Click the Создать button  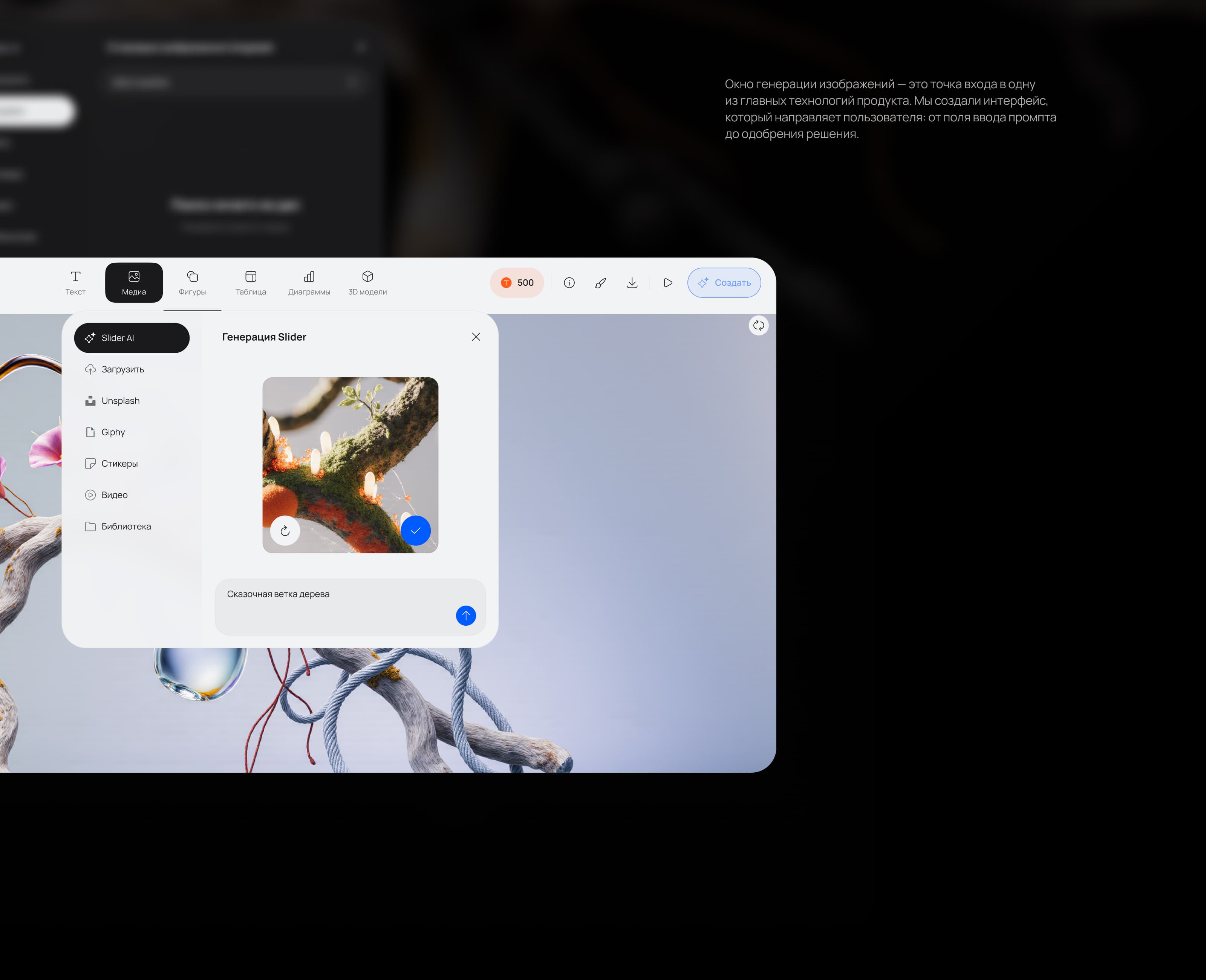coord(724,283)
